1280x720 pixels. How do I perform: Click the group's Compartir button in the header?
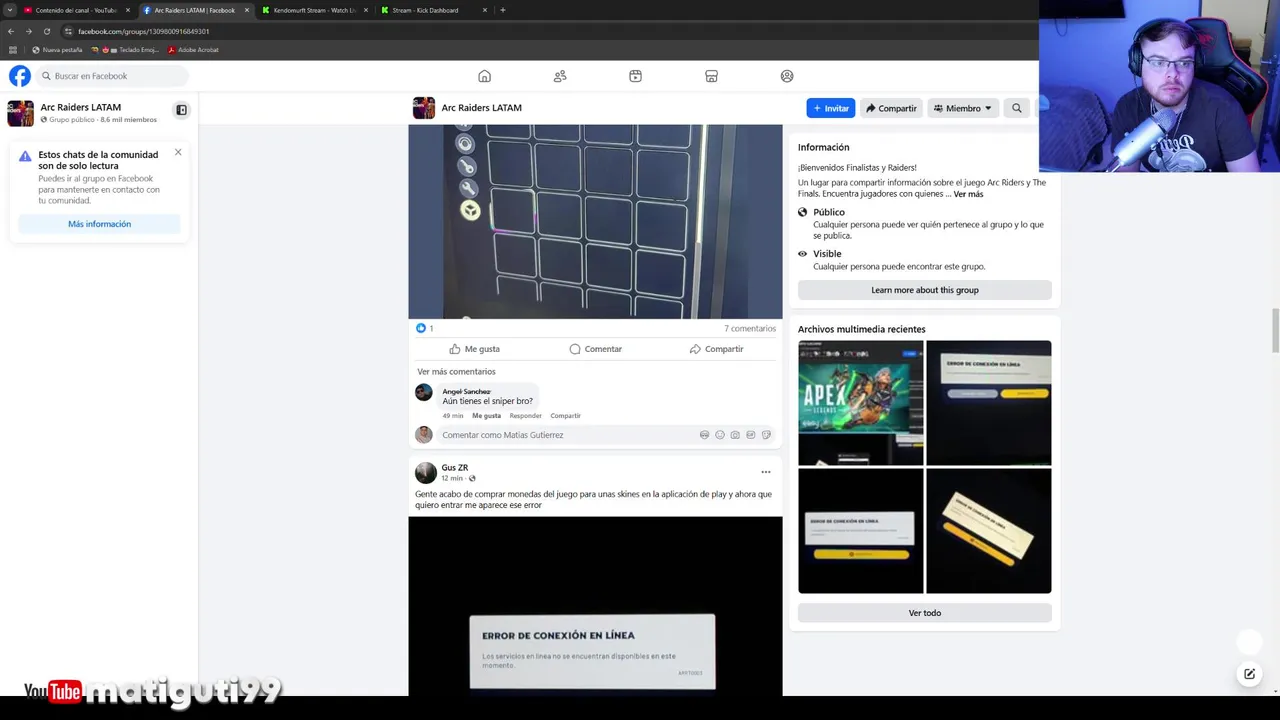[891, 108]
